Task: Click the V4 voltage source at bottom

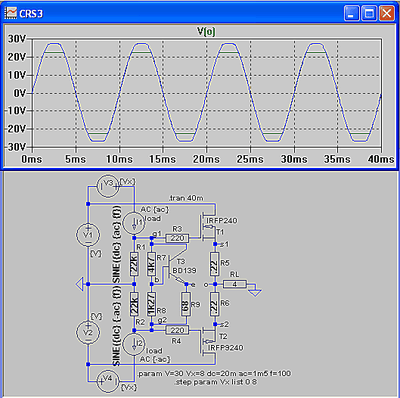Action: coord(107,381)
